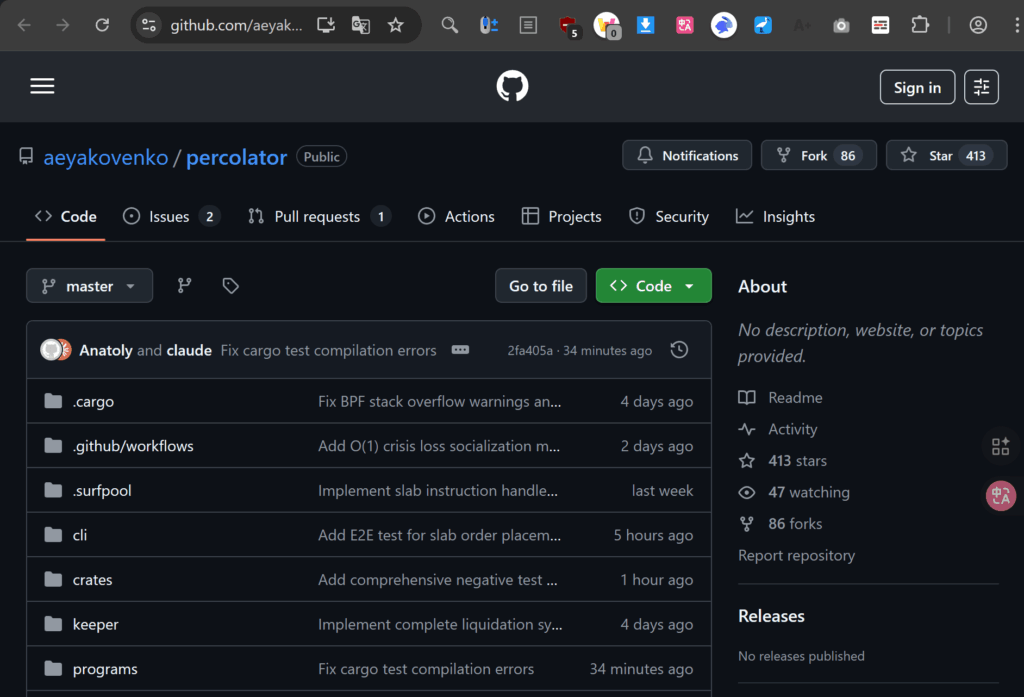Expand the green Code dropdown
The height and width of the screenshot is (697, 1024).
pos(653,286)
